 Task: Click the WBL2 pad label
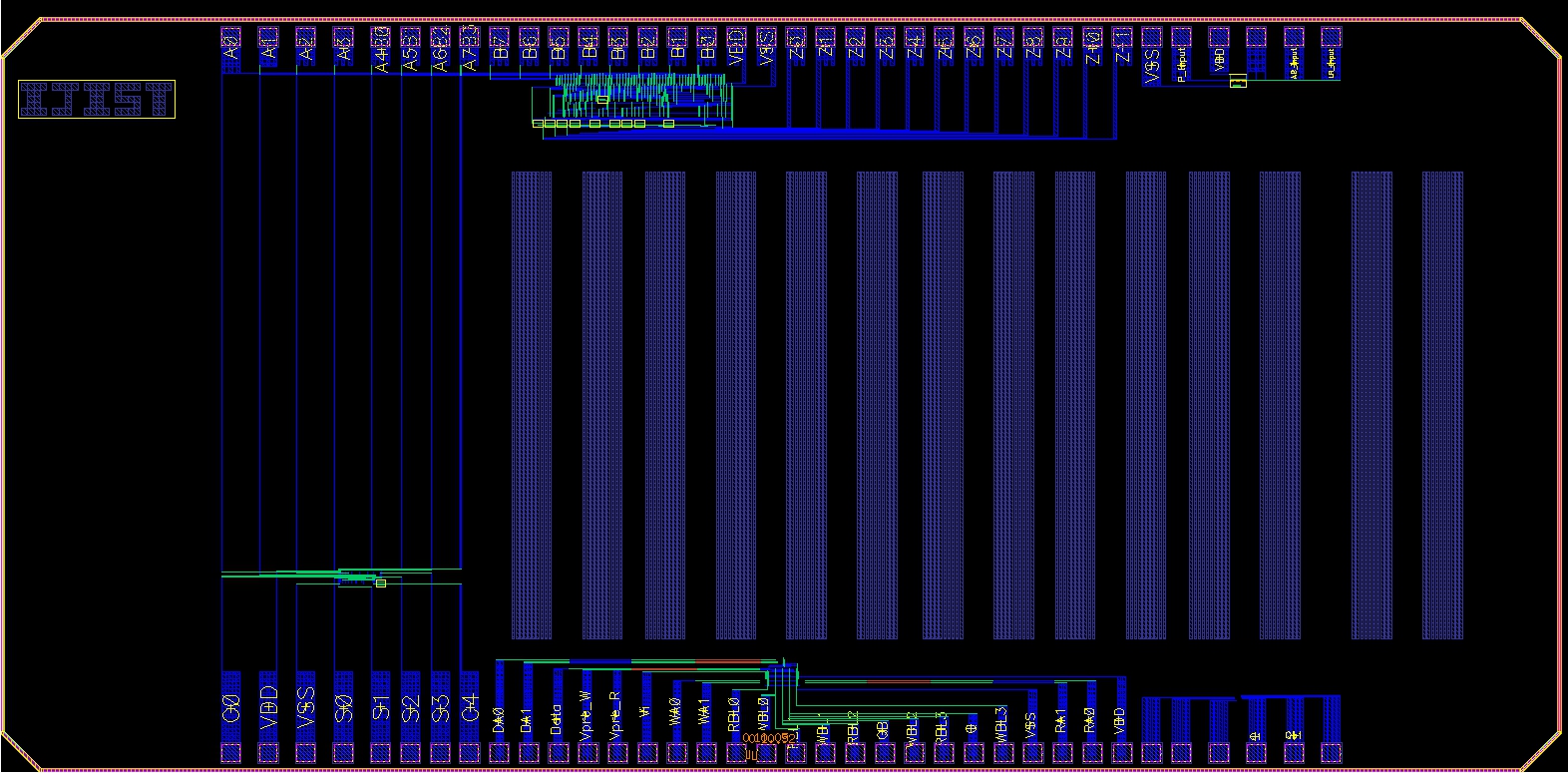913,727
